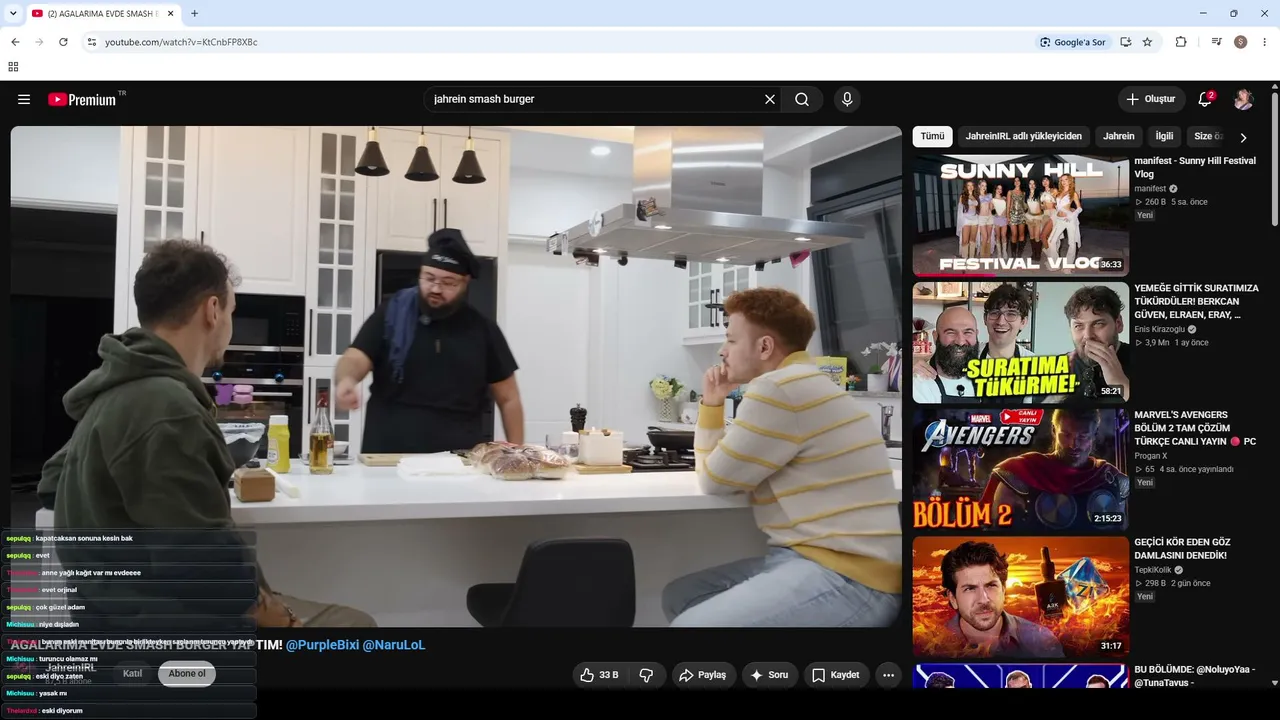Focus the address bar URL
Screen dimensions: 1280x720
click(181, 42)
